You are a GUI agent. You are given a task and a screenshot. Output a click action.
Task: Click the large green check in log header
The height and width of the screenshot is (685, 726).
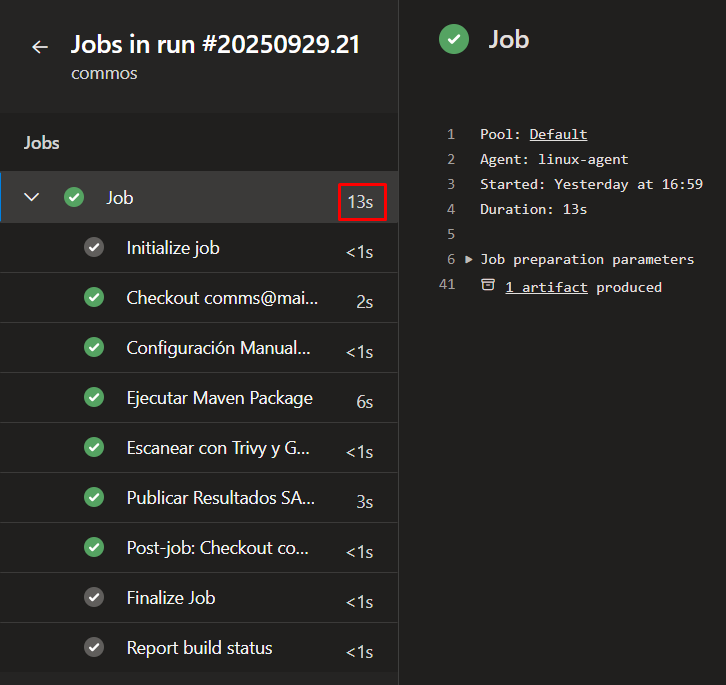point(454,40)
